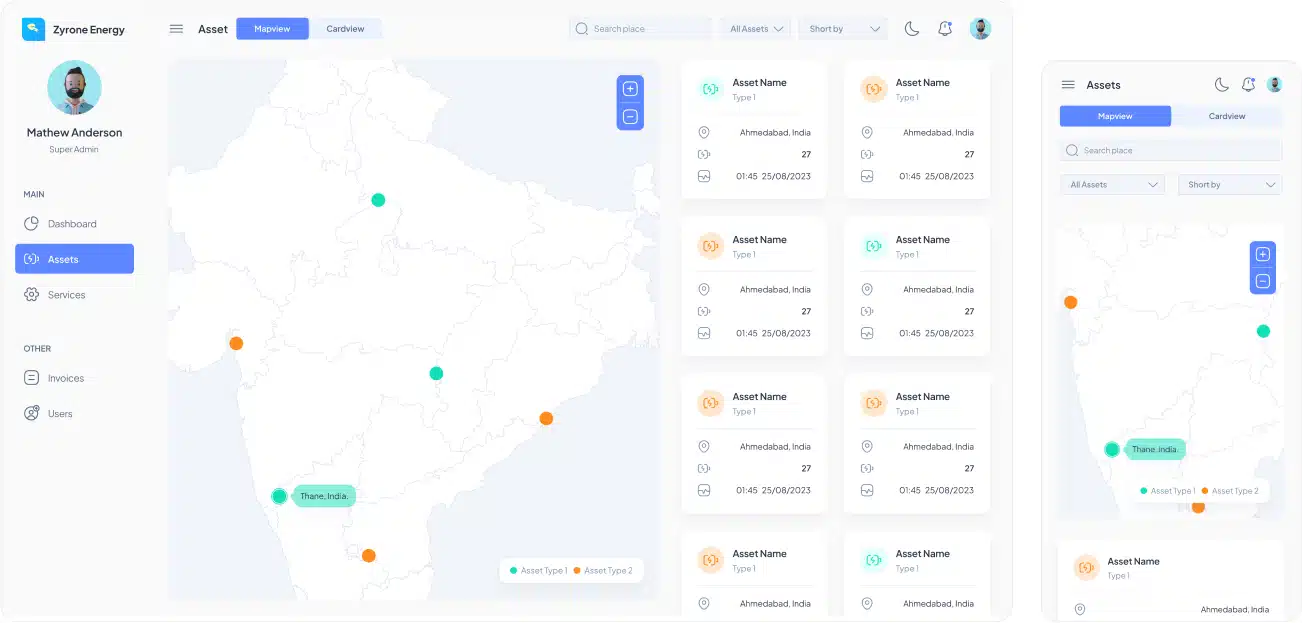1302x623 pixels.
Task: Open user avatar in desktop top-right header
Action: 980,29
